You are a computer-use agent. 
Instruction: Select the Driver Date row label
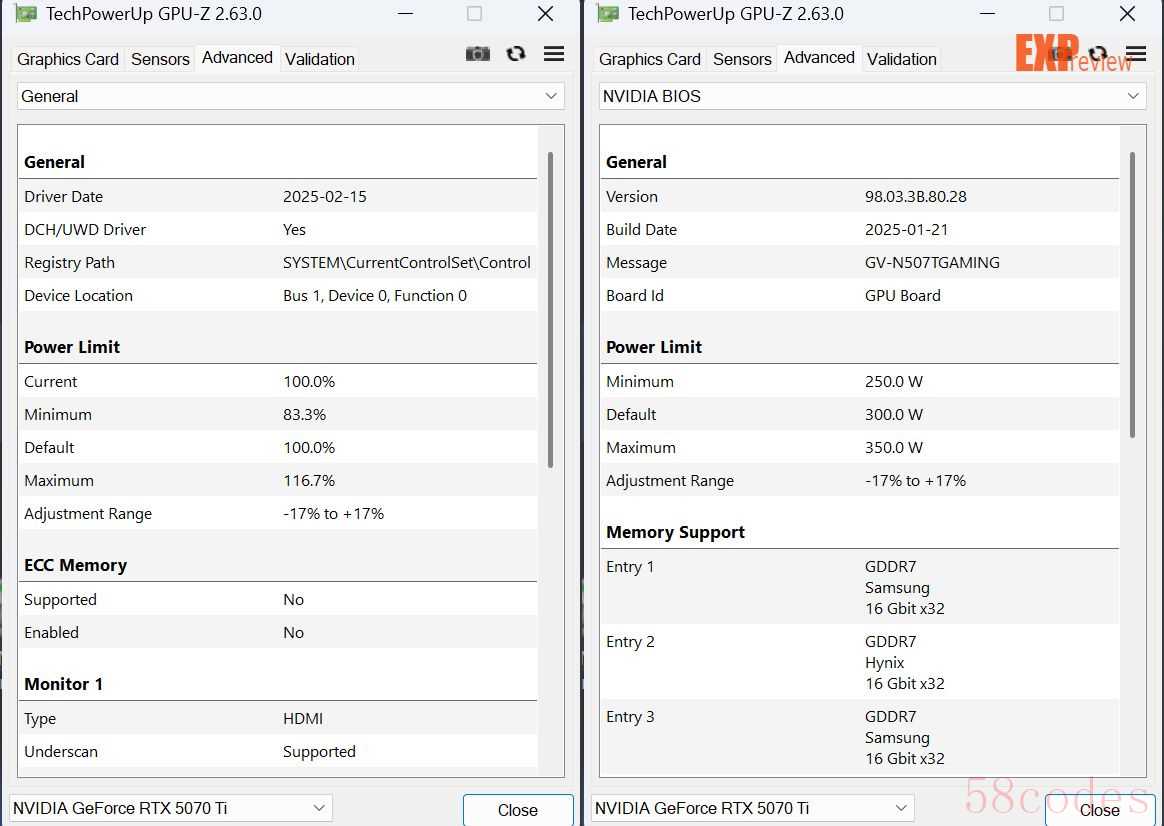pyautogui.click(x=64, y=197)
